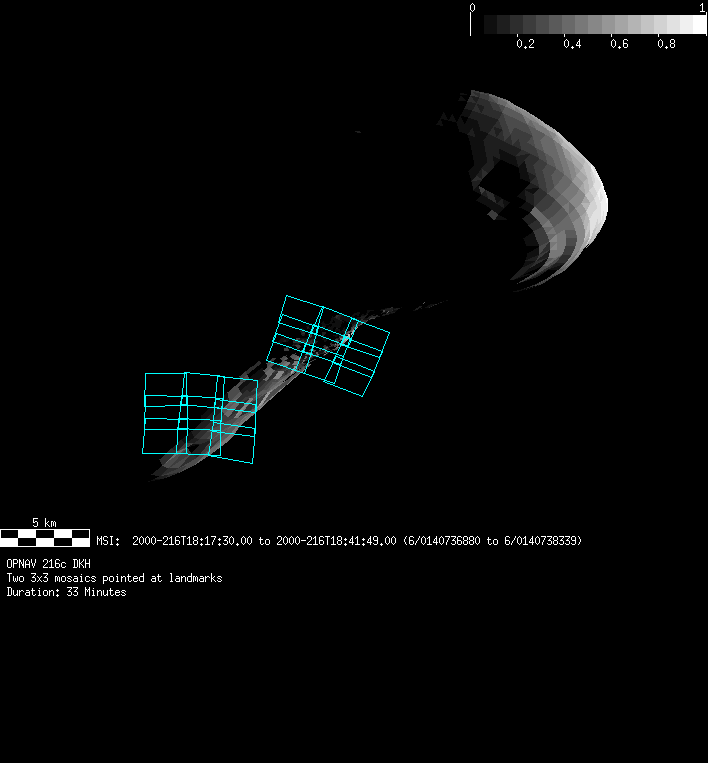Click the white end of the grayscale bar
Screen dimensions: 708x763
tap(695, 25)
